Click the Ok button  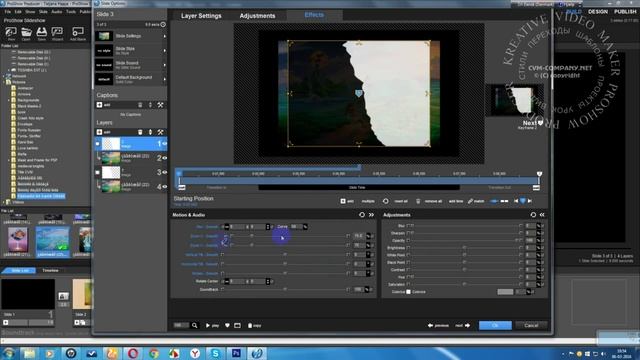(x=495, y=325)
